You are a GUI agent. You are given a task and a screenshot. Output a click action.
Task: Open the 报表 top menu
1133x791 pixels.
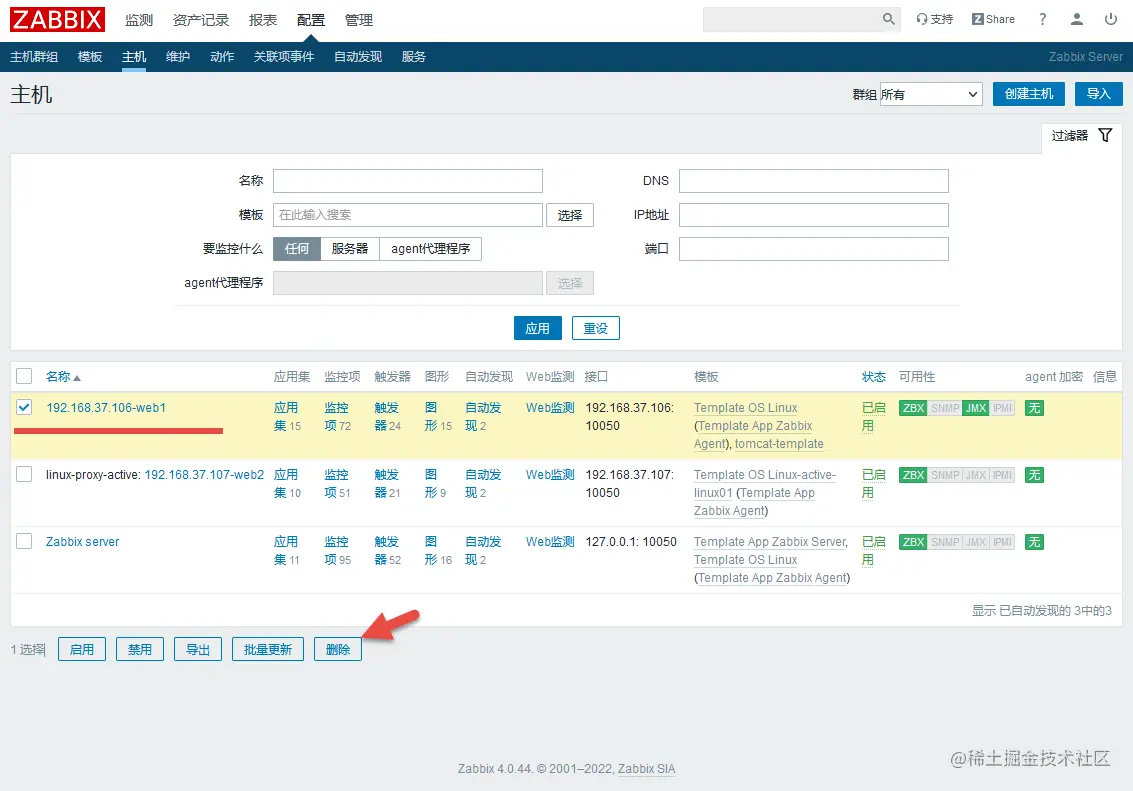(263, 20)
